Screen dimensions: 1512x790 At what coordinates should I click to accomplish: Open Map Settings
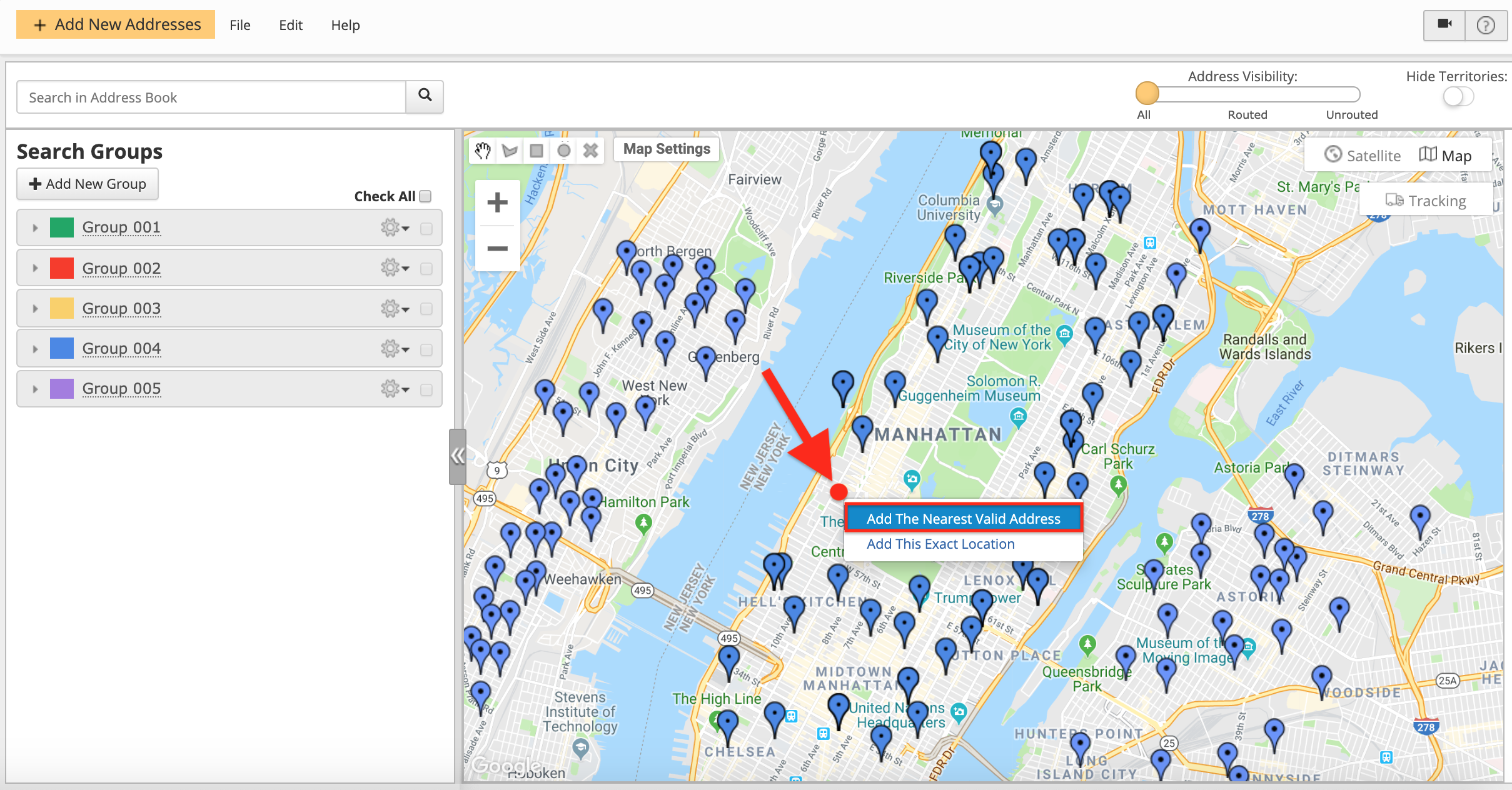pyautogui.click(x=667, y=149)
